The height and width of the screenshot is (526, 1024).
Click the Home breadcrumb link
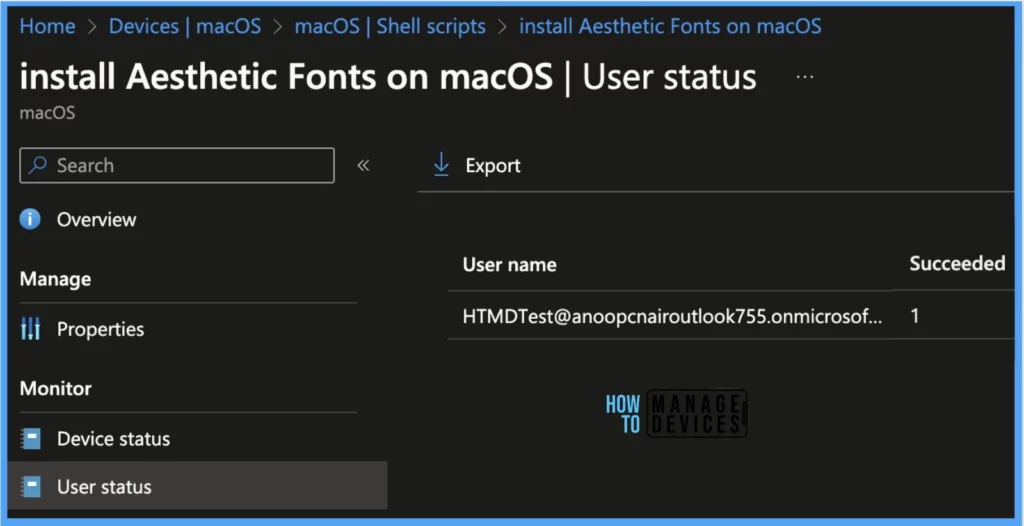[47, 26]
